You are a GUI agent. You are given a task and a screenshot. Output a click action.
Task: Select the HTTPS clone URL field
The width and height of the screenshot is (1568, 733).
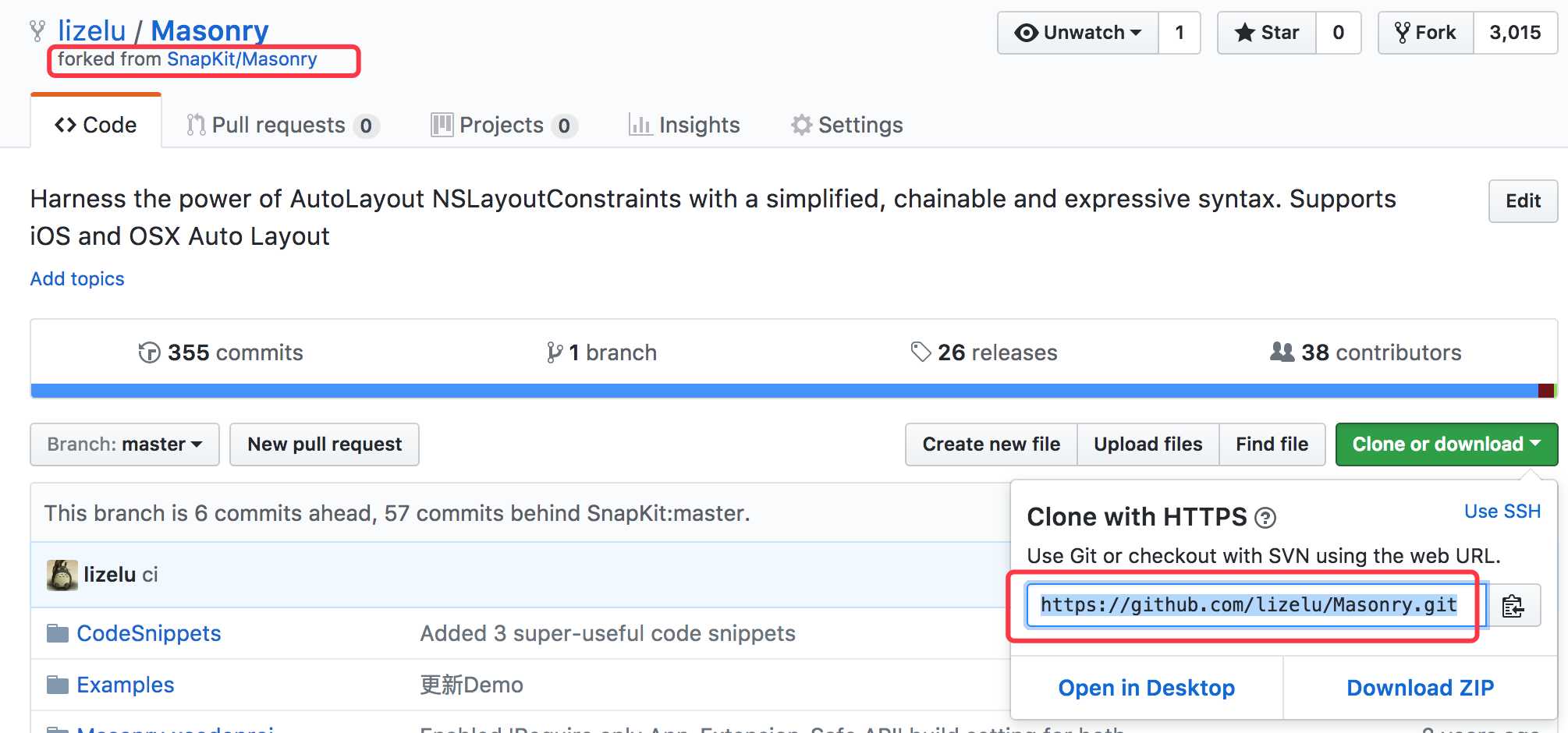pos(1256,605)
